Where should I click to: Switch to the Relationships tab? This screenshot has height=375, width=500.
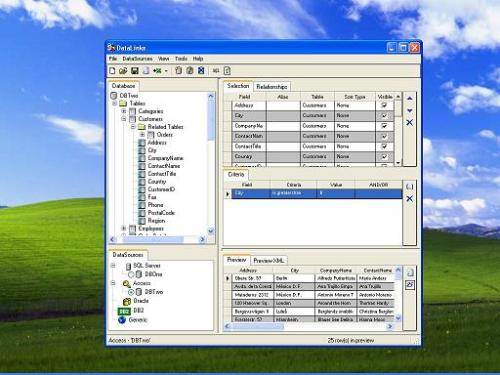point(272,87)
